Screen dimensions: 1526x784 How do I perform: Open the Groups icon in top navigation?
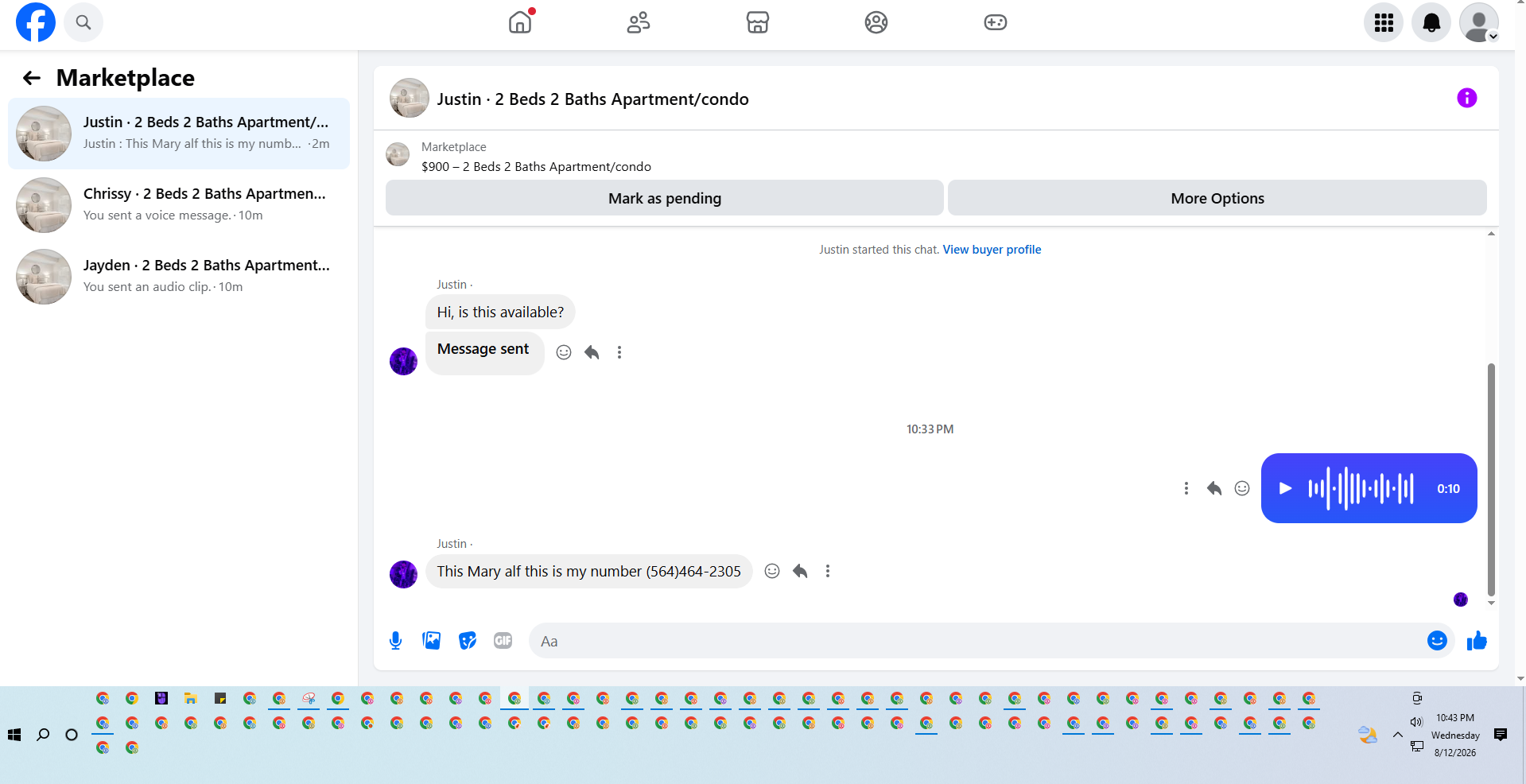point(876,22)
